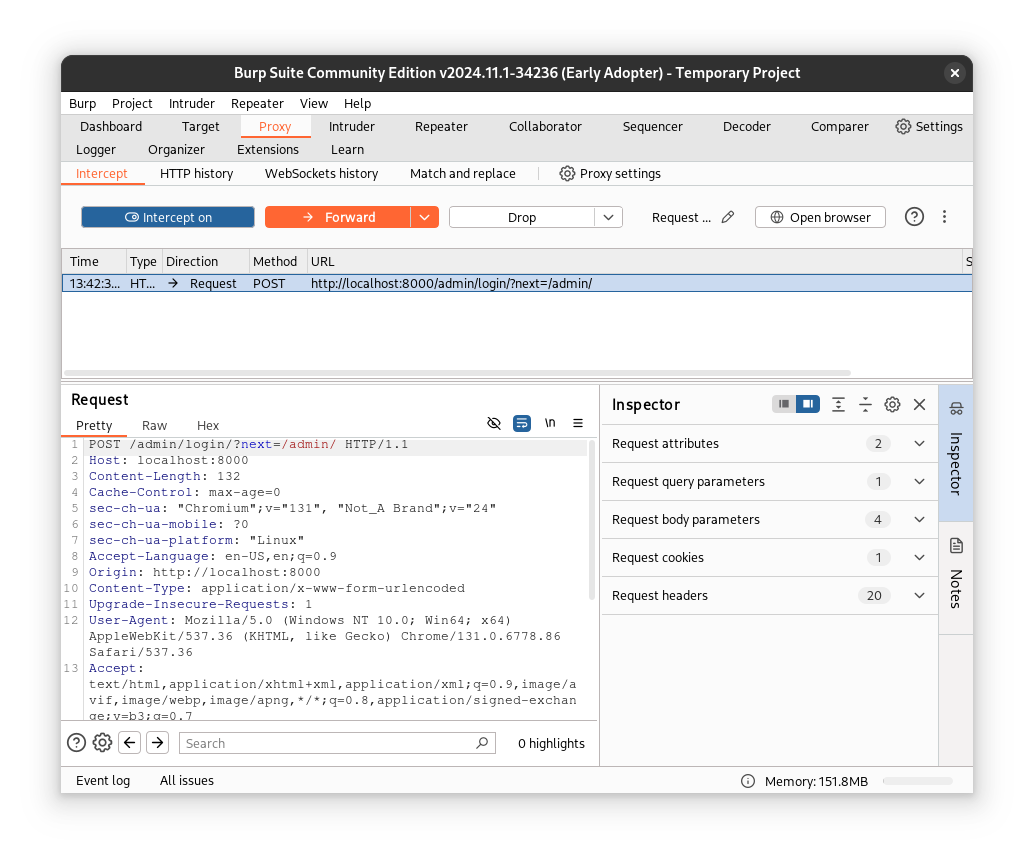Toggle the Intercept on button
This screenshot has width=1034, height=860.
coord(168,218)
